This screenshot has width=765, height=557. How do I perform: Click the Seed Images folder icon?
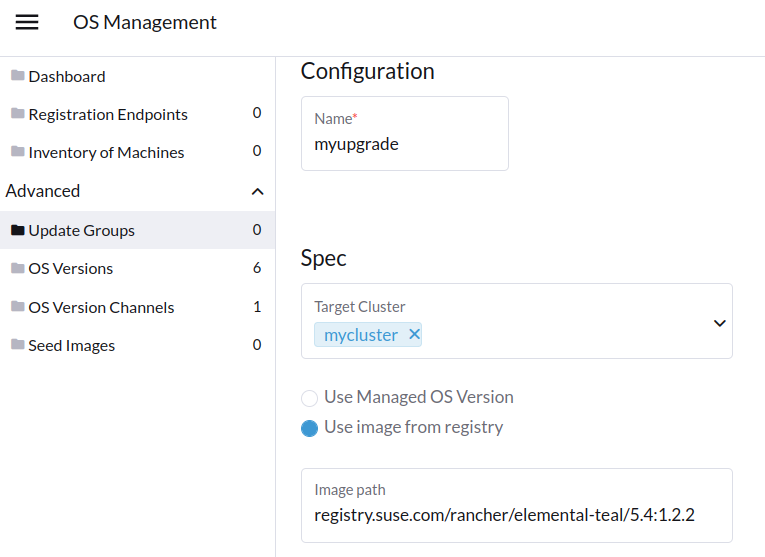[x=17, y=345]
